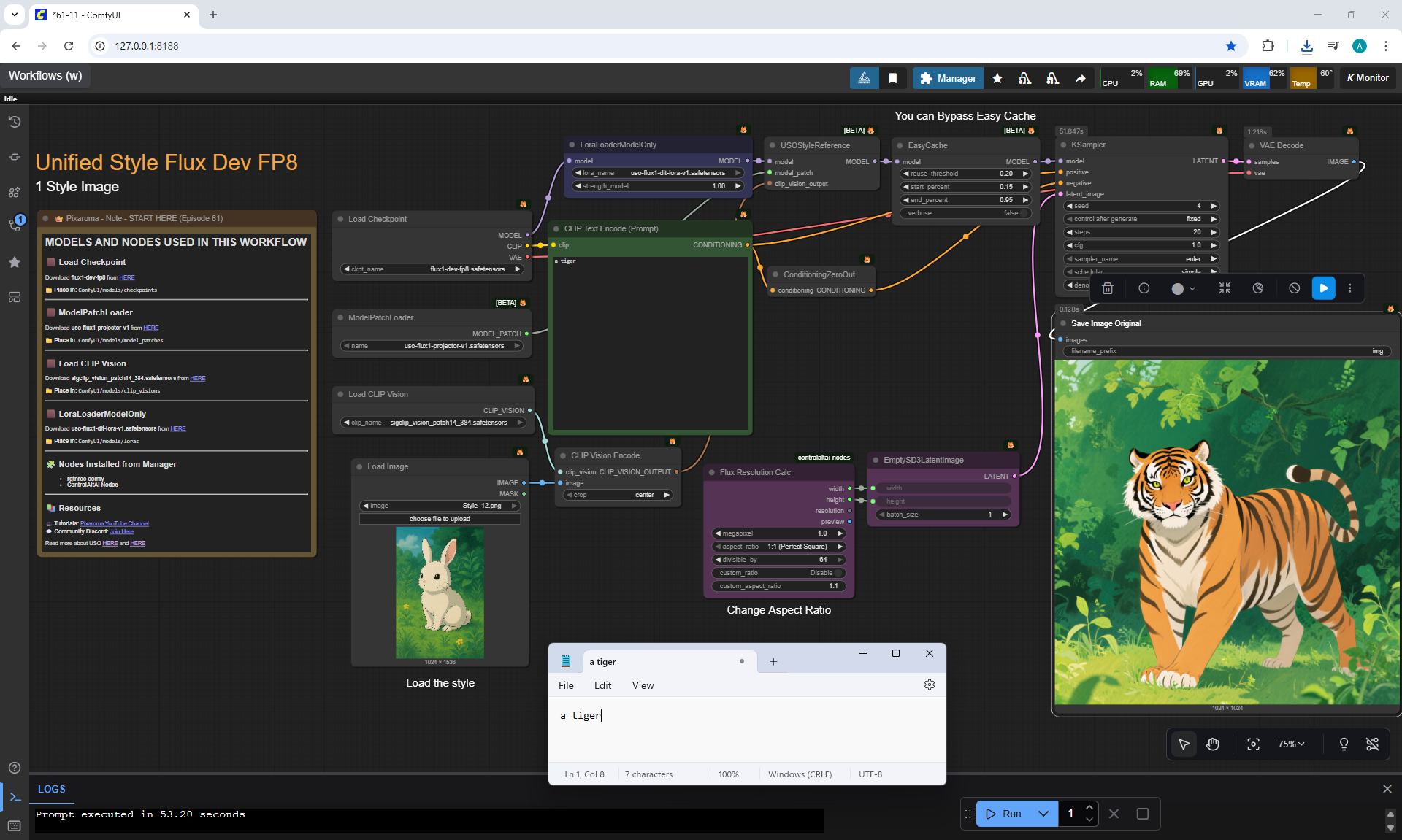Collapse the selected node via arrows icon
Viewport: 1402px width, 840px height.
1225,288
